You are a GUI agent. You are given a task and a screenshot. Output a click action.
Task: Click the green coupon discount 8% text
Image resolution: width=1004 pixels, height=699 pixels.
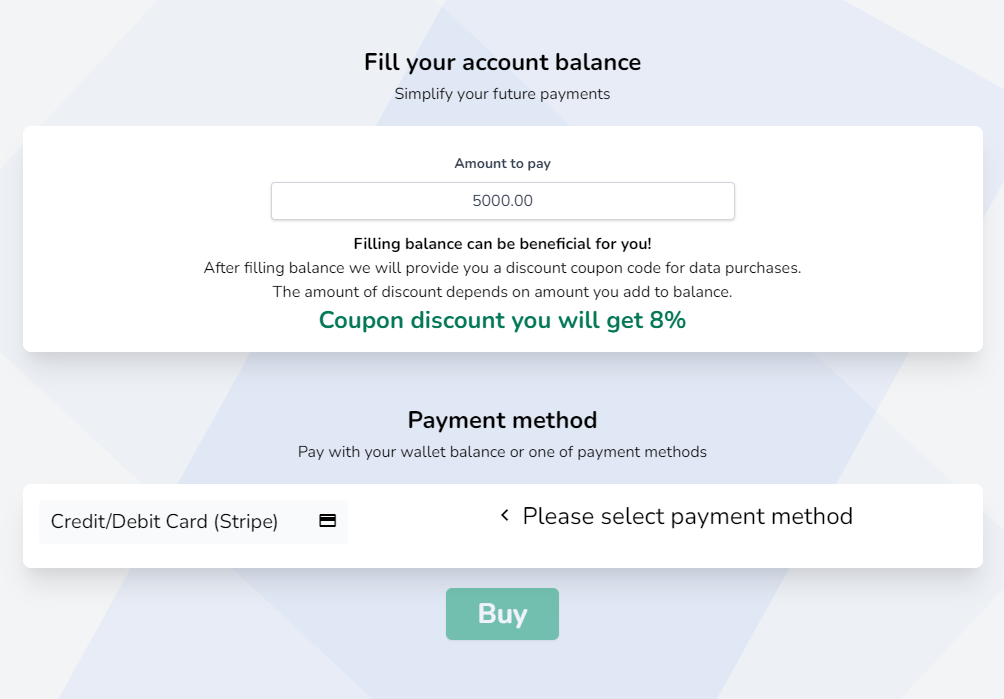click(x=502, y=320)
